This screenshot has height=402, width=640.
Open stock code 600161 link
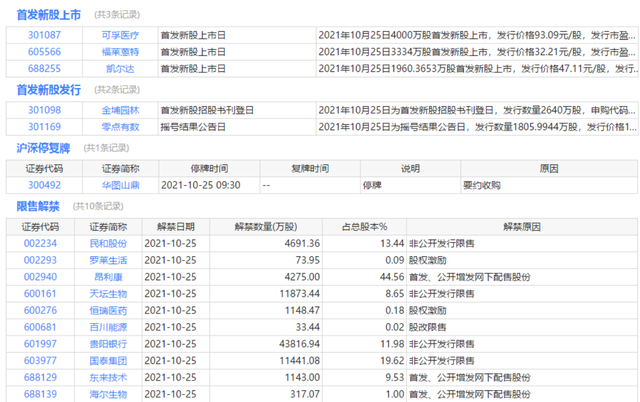(40, 294)
